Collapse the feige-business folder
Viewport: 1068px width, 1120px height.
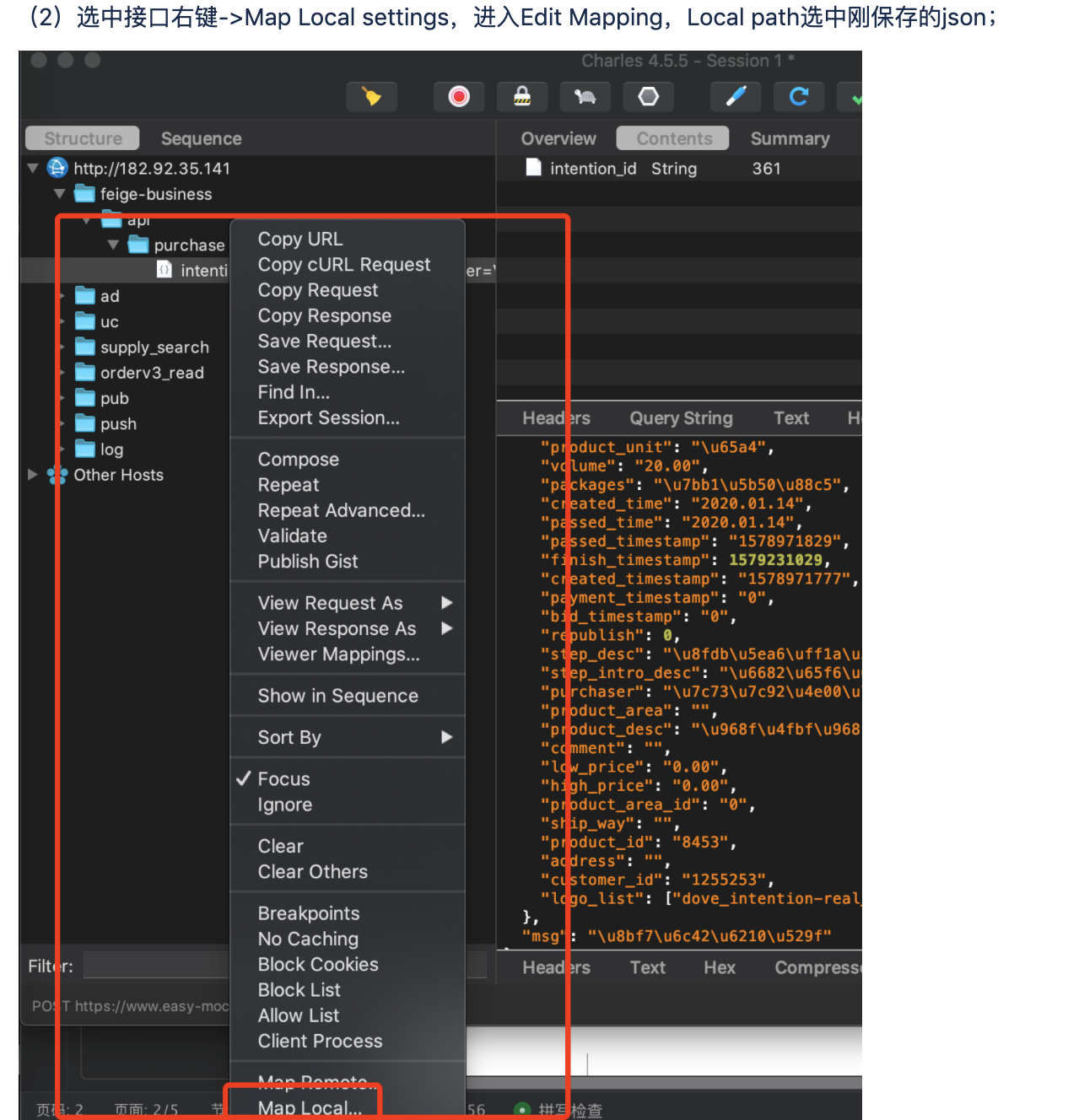point(59,193)
